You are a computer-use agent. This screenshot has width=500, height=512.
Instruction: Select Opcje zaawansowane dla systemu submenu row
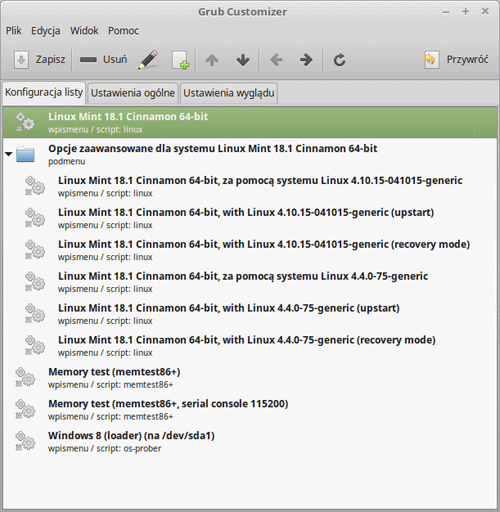point(250,154)
